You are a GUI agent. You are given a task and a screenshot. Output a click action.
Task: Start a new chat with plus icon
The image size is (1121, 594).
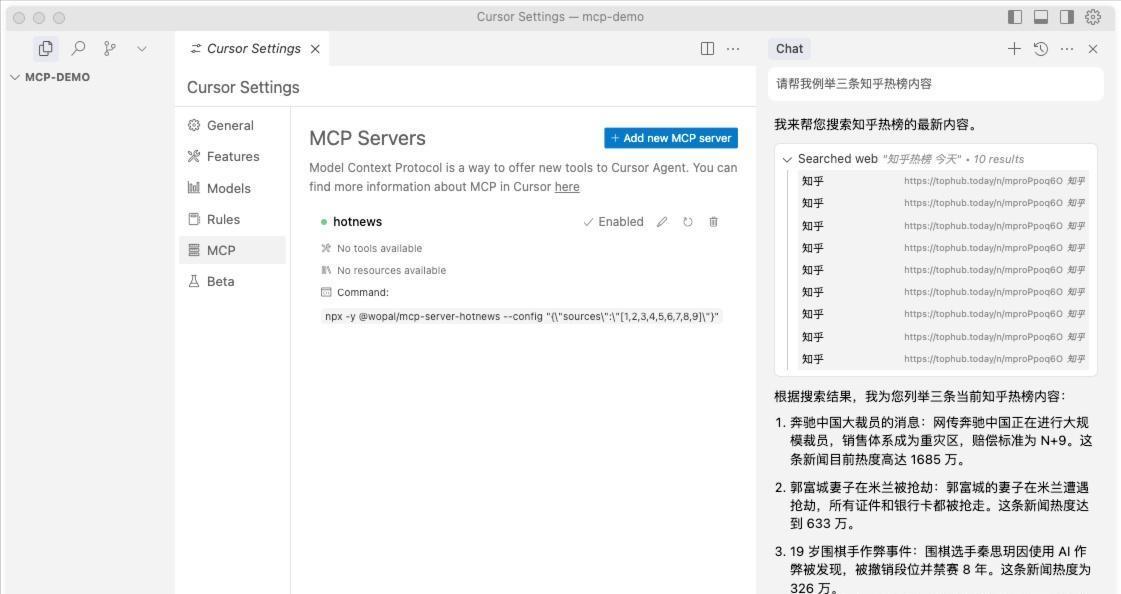(x=1014, y=49)
